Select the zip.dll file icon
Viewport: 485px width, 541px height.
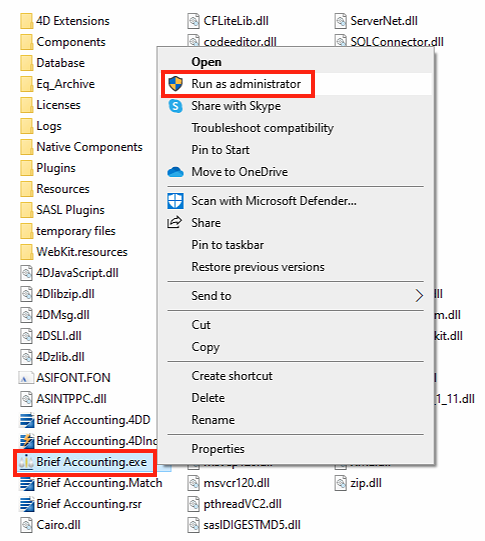click(x=340, y=483)
